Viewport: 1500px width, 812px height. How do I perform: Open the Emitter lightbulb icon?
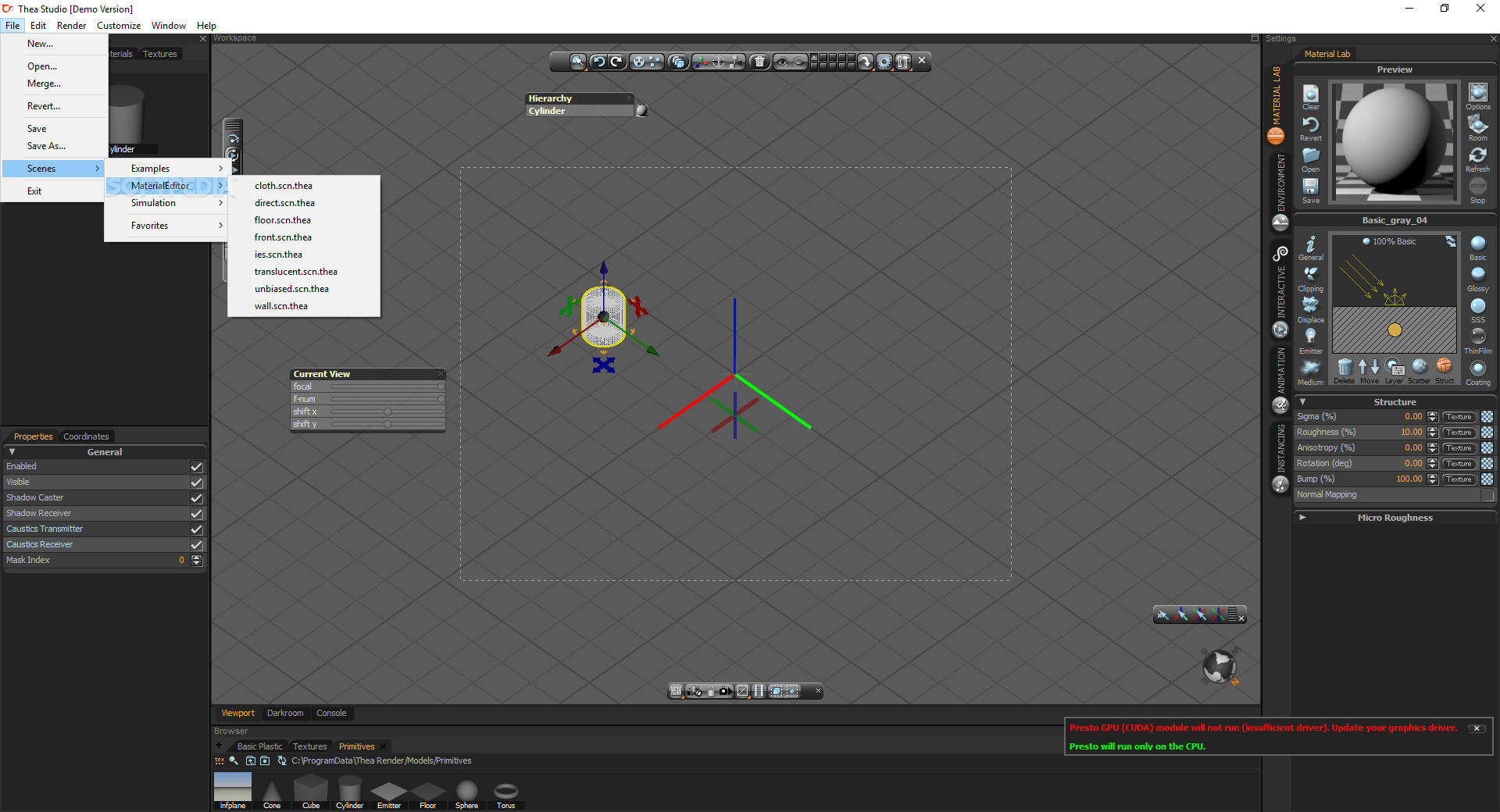point(1311,341)
